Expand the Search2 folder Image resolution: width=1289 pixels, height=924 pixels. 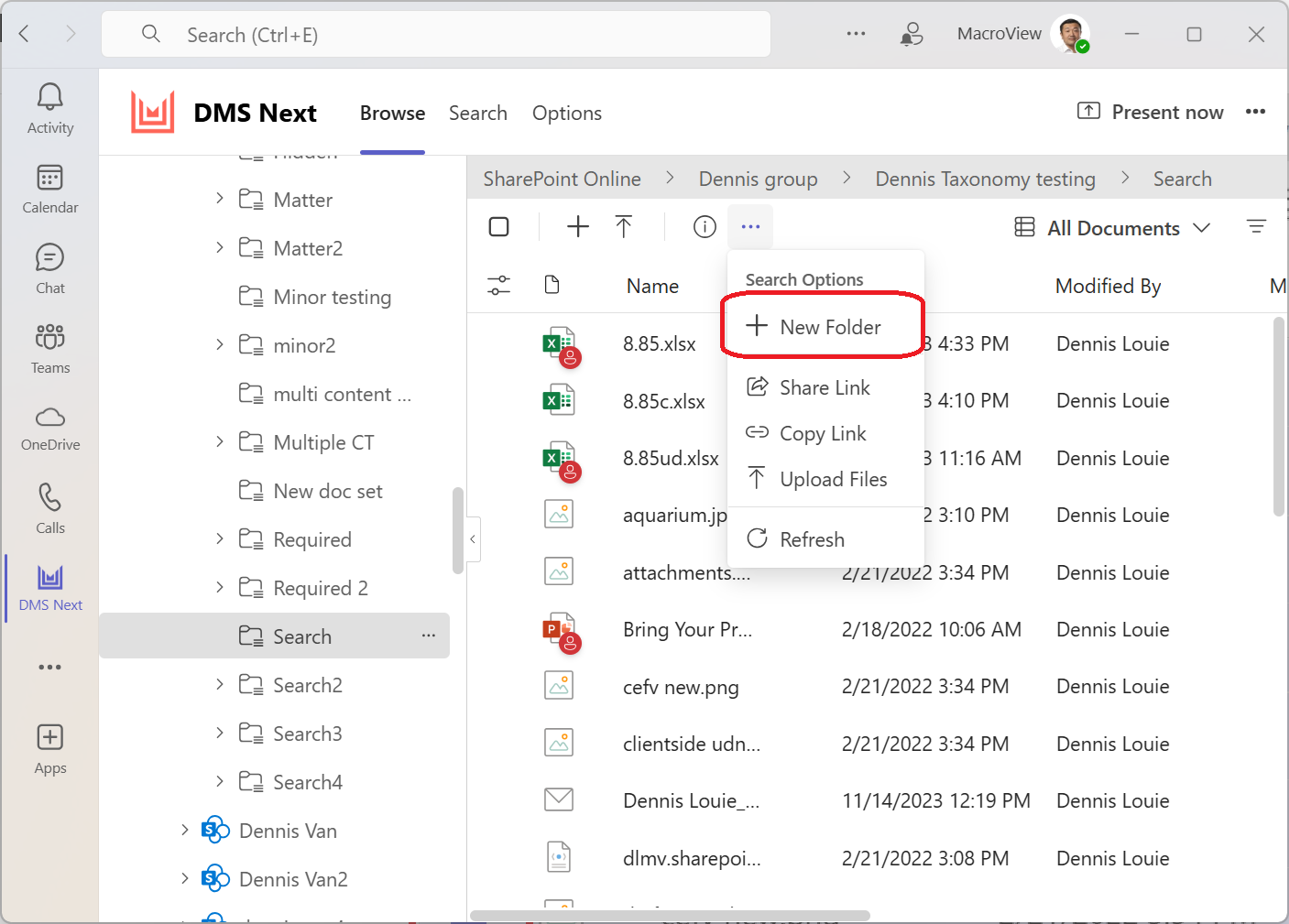219,684
